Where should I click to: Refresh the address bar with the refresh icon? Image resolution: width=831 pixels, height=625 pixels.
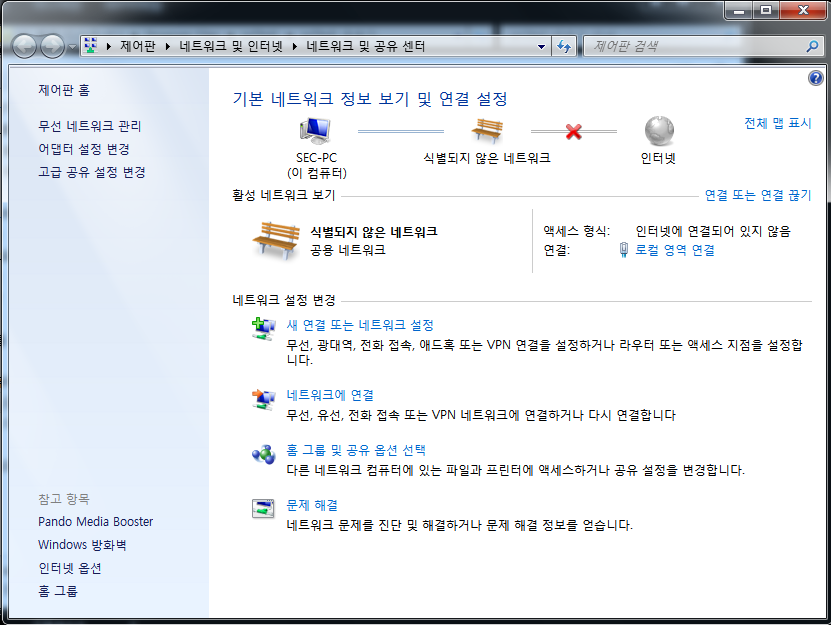click(563, 47)
